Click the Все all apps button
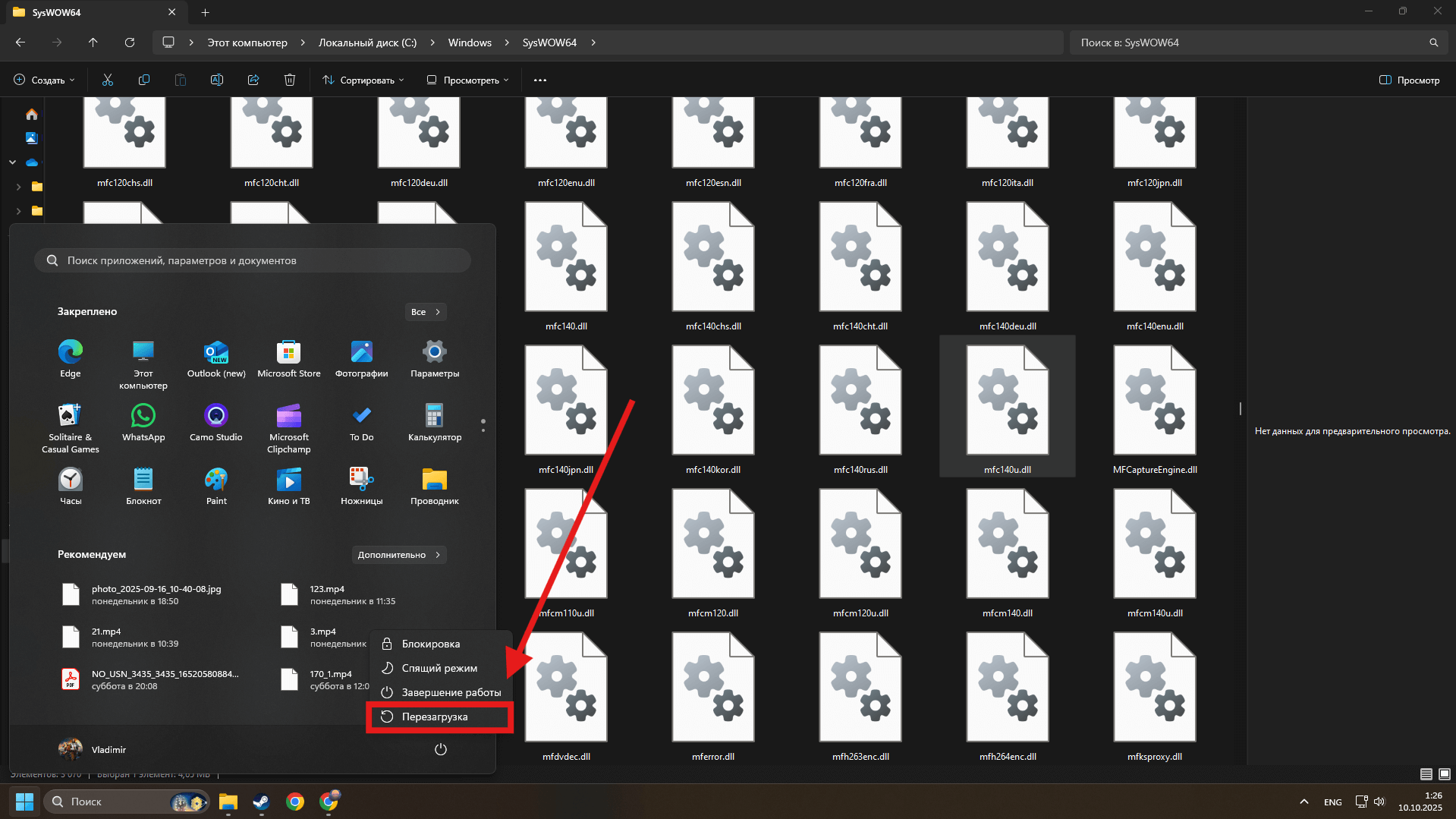Viewport: 1456px width, 819px height. click(425, 312)
